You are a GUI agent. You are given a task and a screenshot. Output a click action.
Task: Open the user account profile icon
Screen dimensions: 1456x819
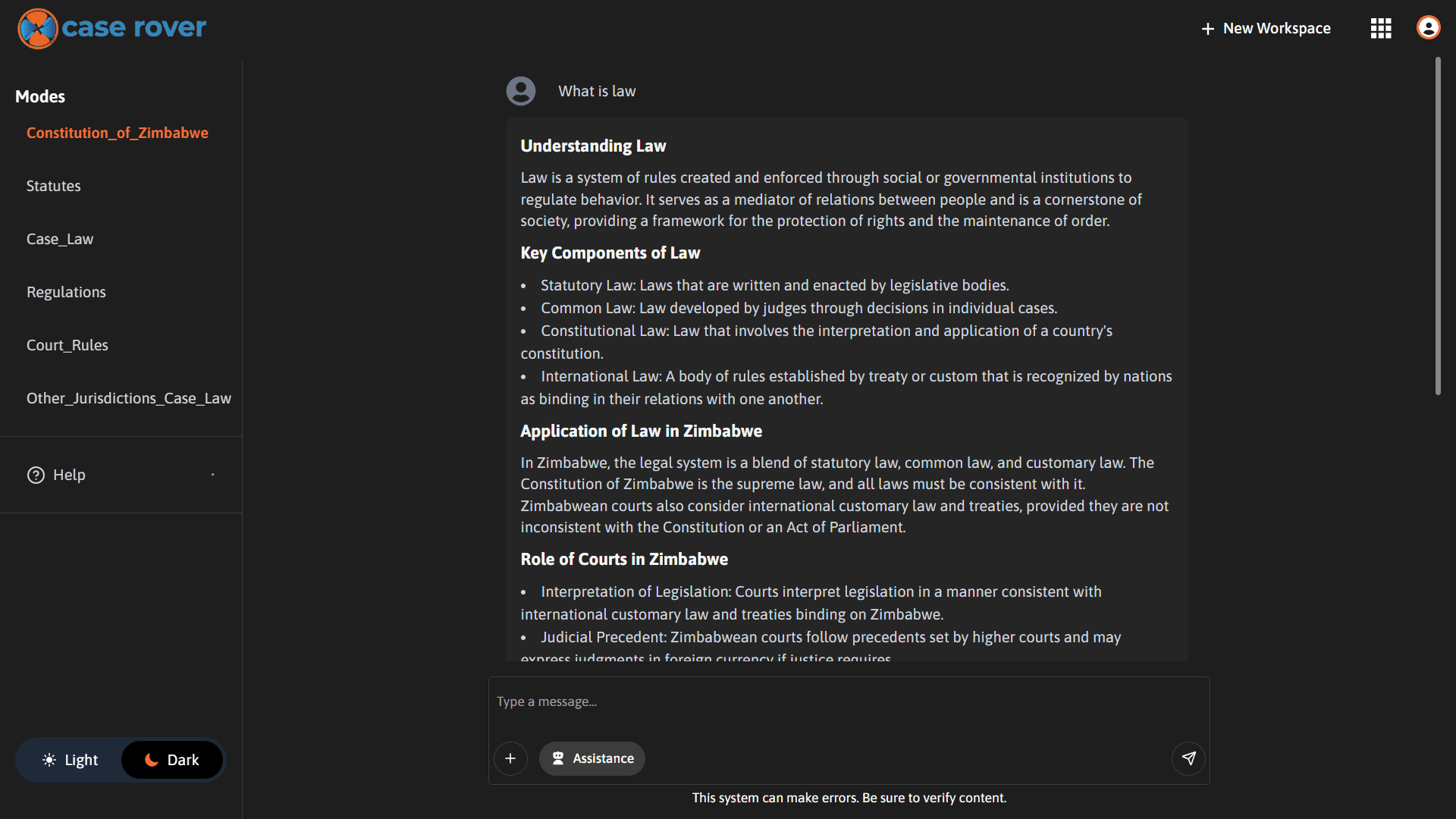click(1428, 28)
